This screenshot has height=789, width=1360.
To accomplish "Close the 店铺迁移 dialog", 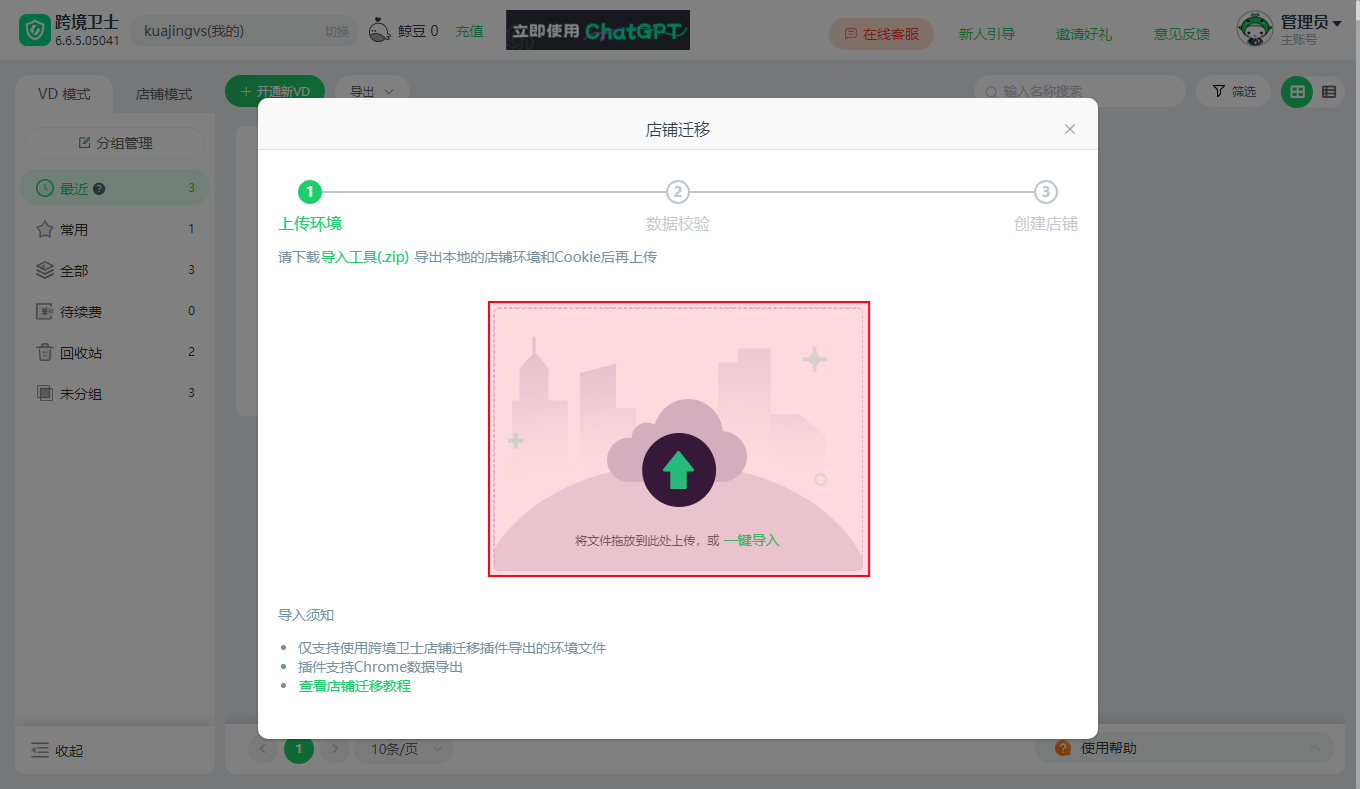I will 1070,129.
